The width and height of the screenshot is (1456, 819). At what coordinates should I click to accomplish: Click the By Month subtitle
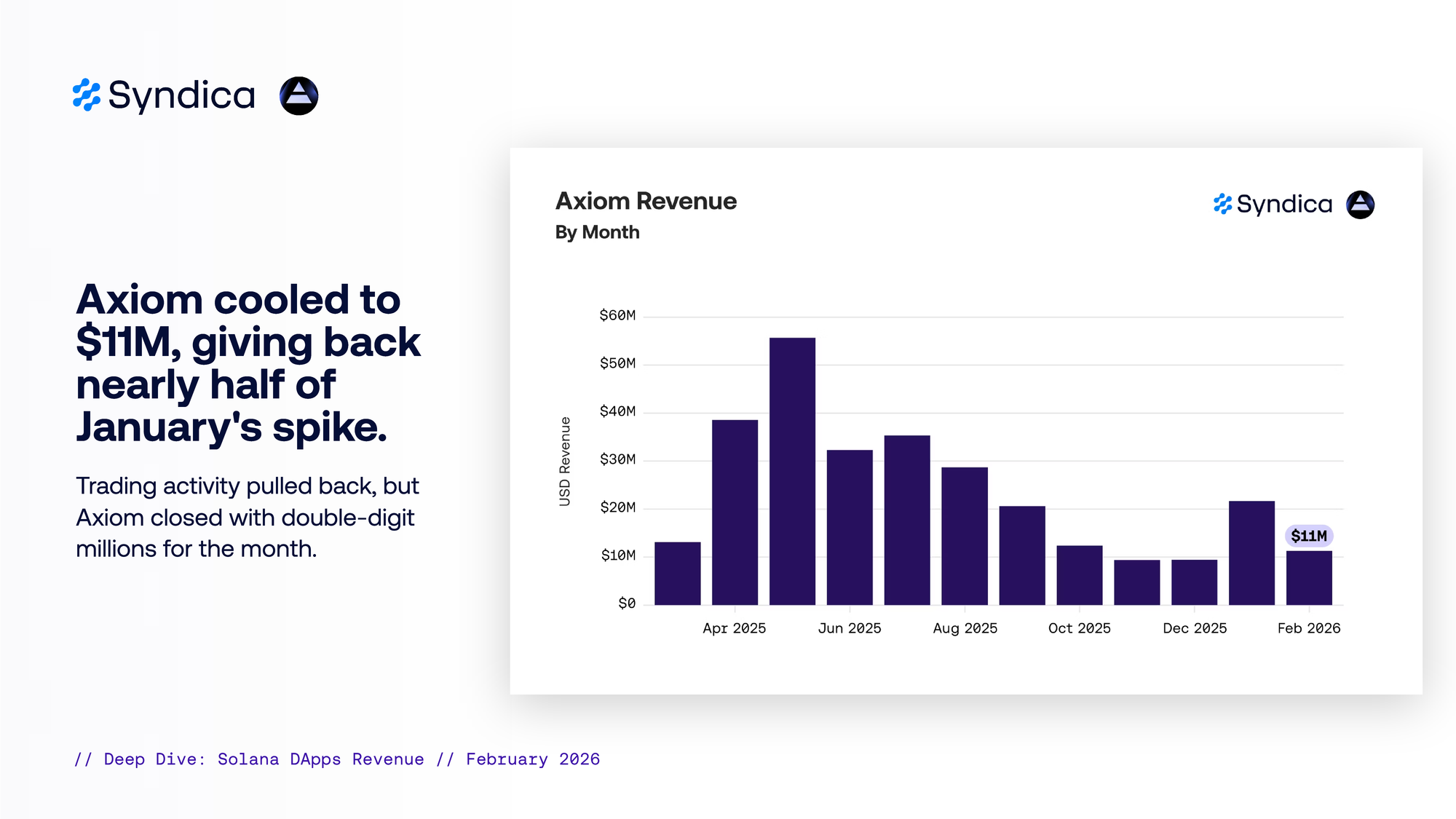[x=597, y=232]
